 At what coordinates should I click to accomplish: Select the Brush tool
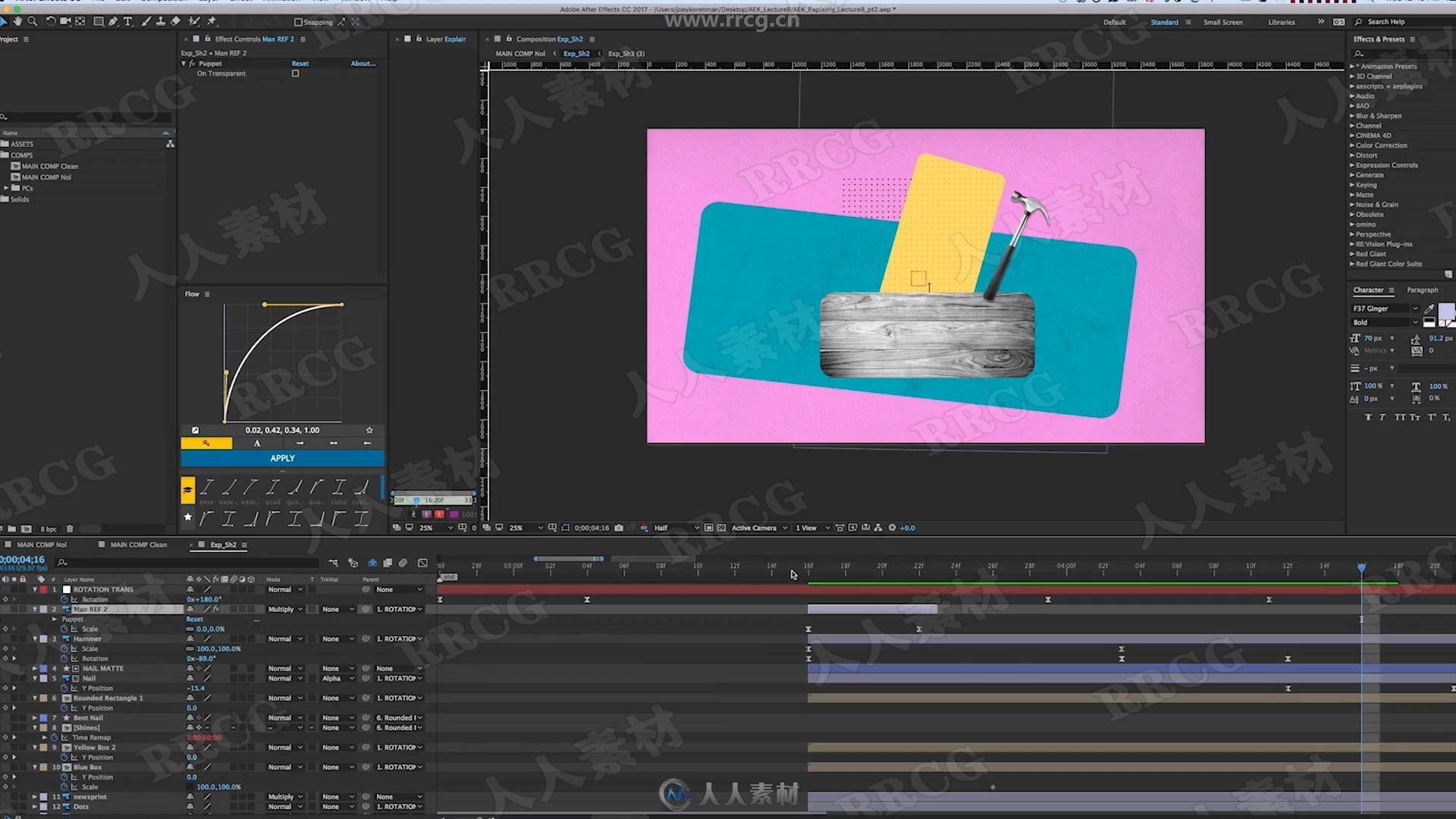pyautogui.click(x=146, y=21)
